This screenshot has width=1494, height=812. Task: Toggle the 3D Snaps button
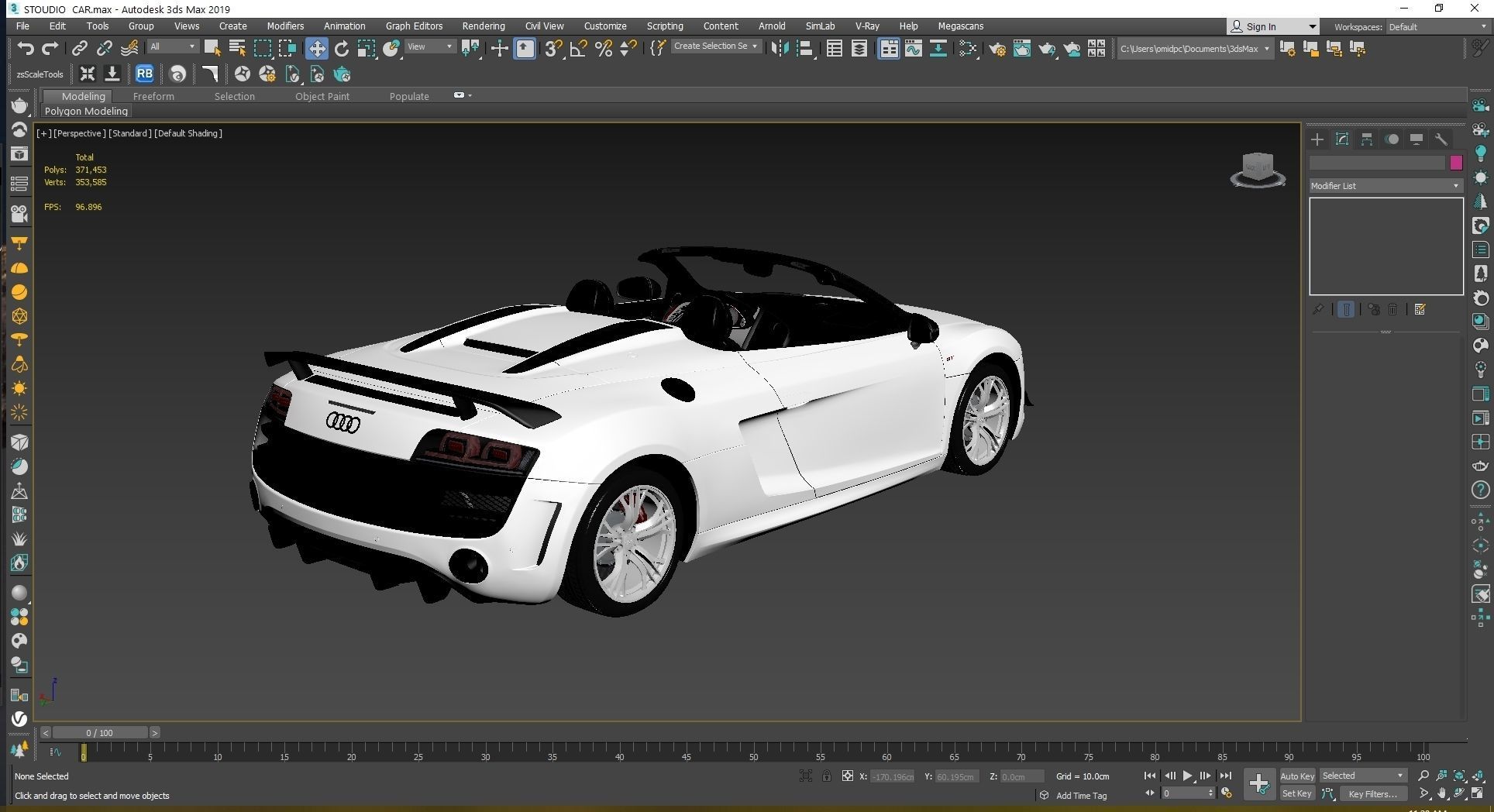552,48
